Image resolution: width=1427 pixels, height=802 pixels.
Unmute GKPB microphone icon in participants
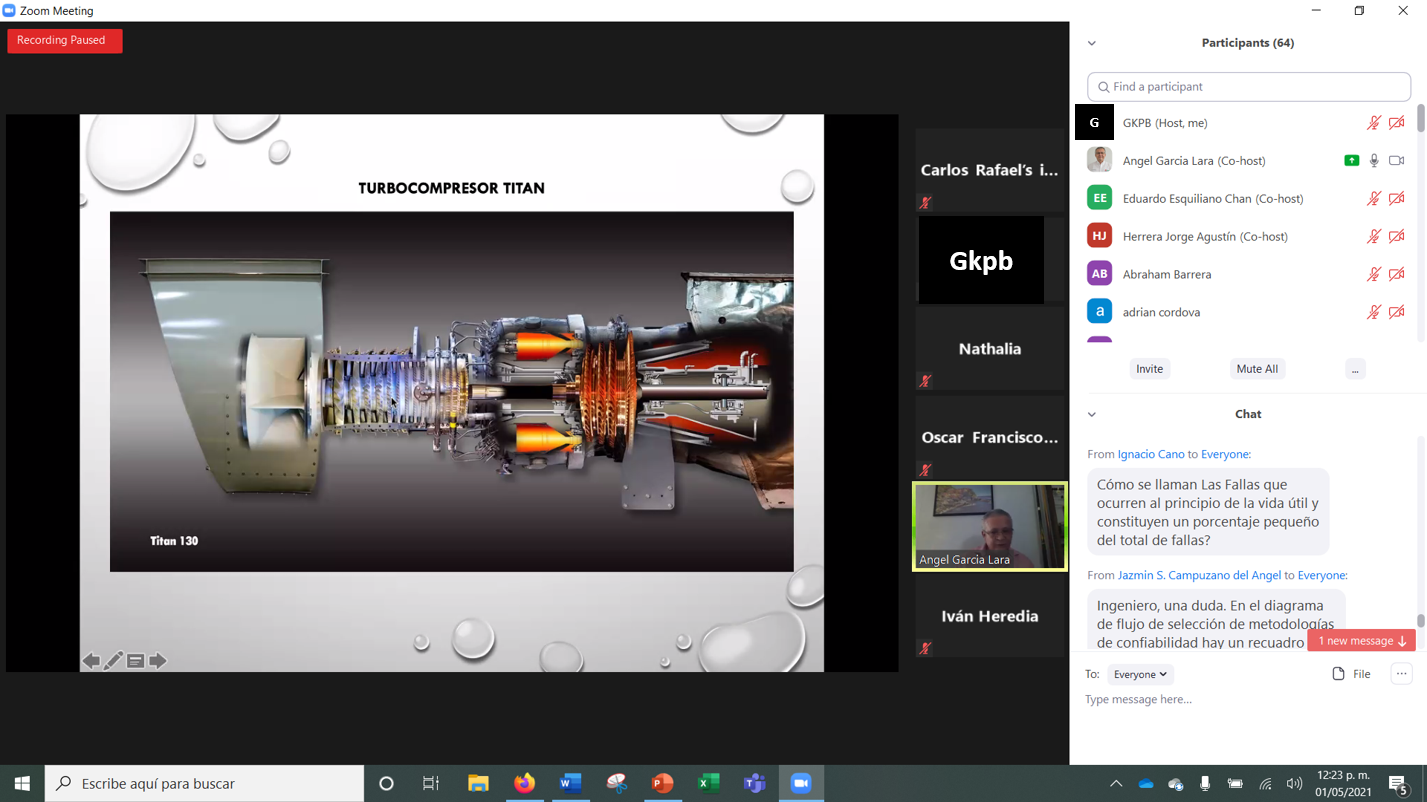[x=1374, y=123]
